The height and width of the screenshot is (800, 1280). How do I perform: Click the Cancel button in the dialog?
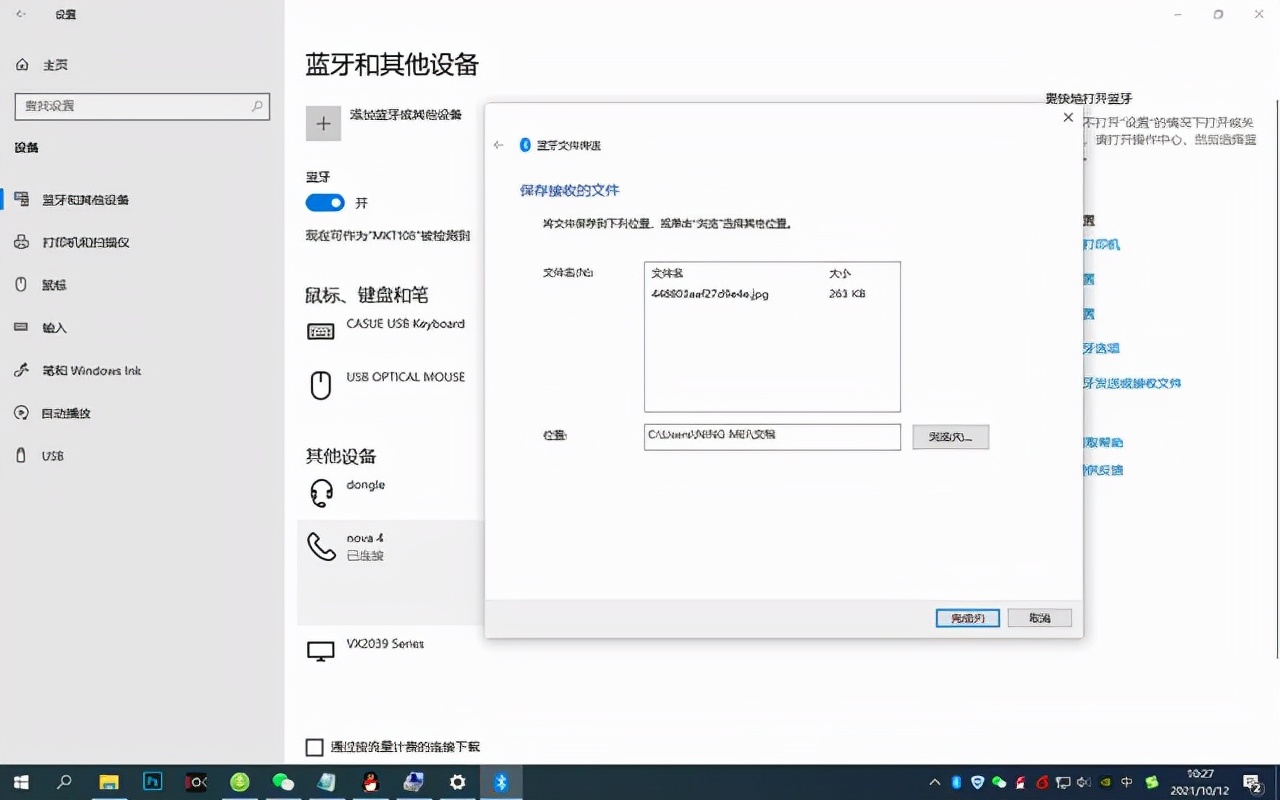click(1039, 617)
